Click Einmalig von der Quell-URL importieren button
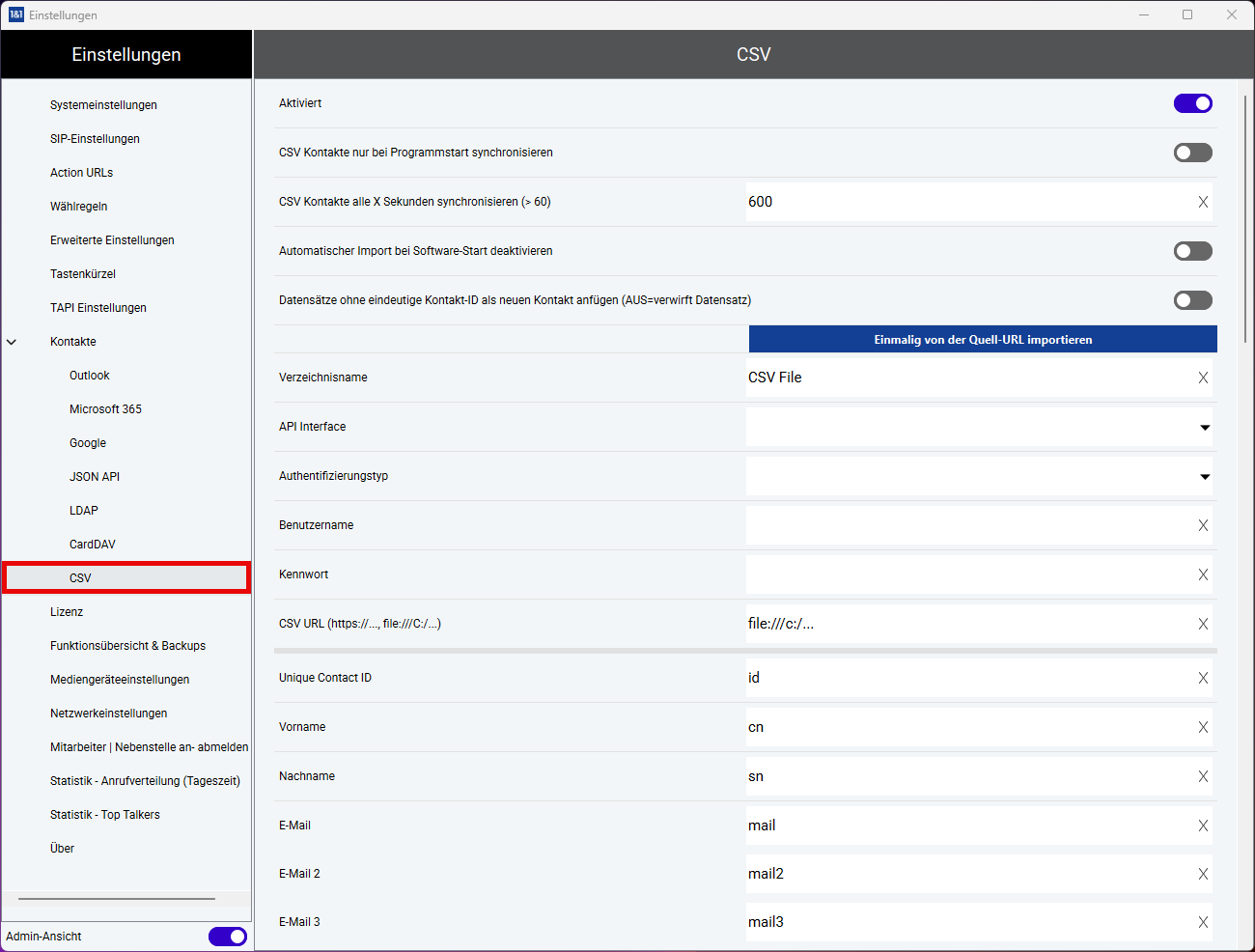The image size is (1255, 952). click(983, 340)
